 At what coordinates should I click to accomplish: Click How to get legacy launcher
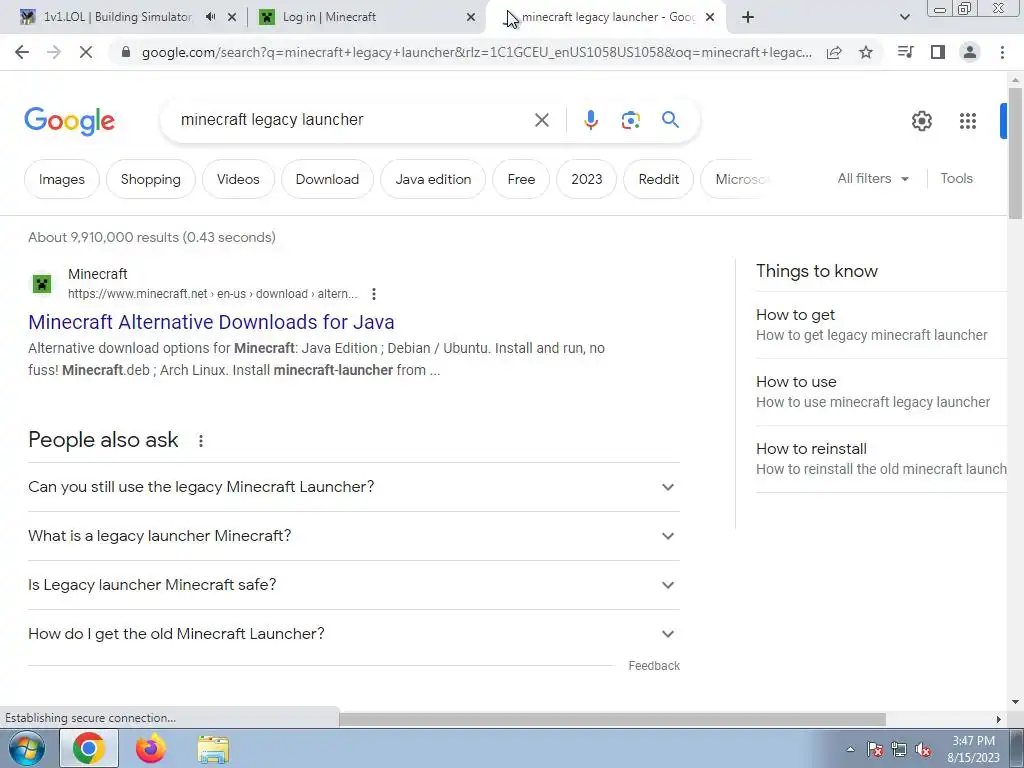tap(880, 325)
